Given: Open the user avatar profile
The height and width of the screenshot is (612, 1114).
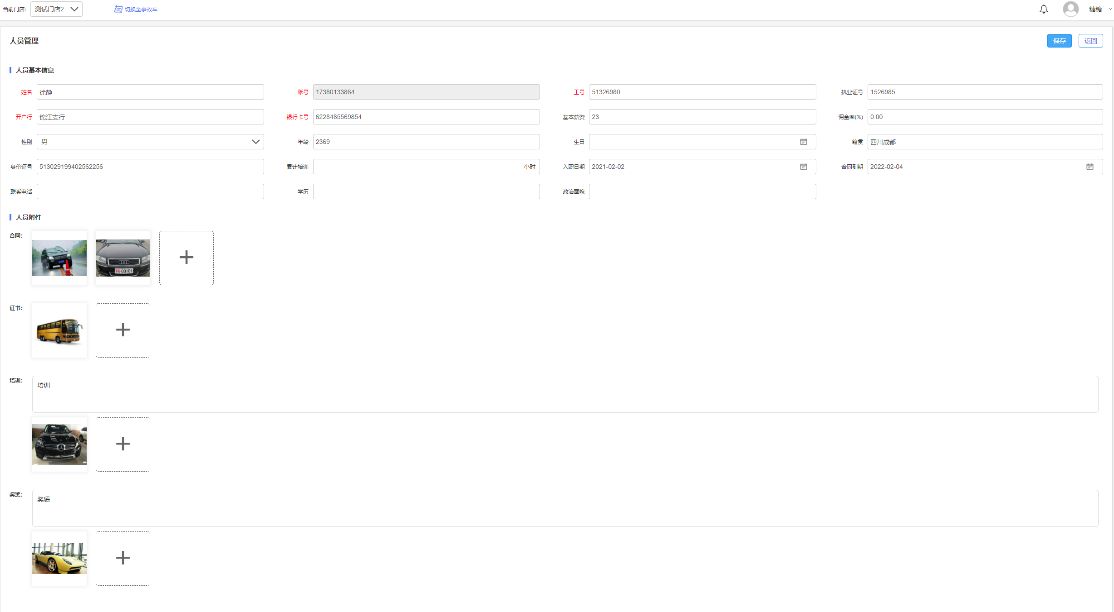Looking at the screenshot, I should 1071,9.
